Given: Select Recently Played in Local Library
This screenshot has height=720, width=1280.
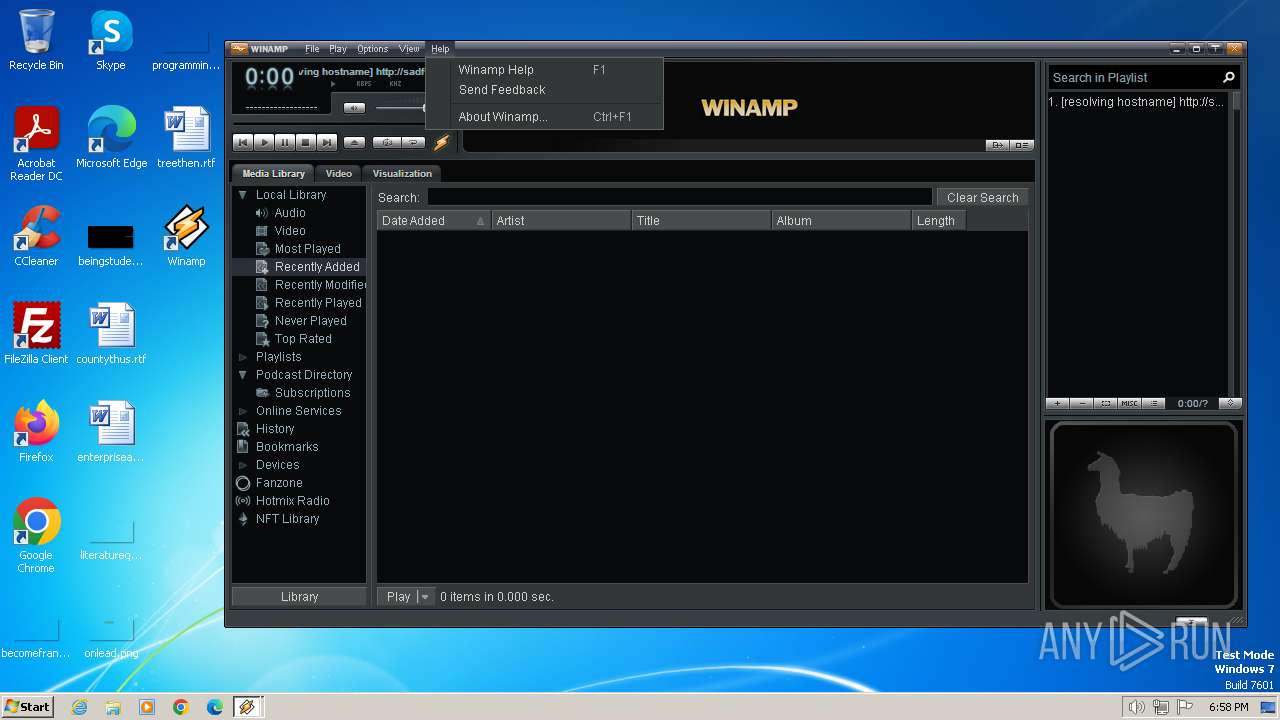Looking at the screenshot, I should pos(318,303).
